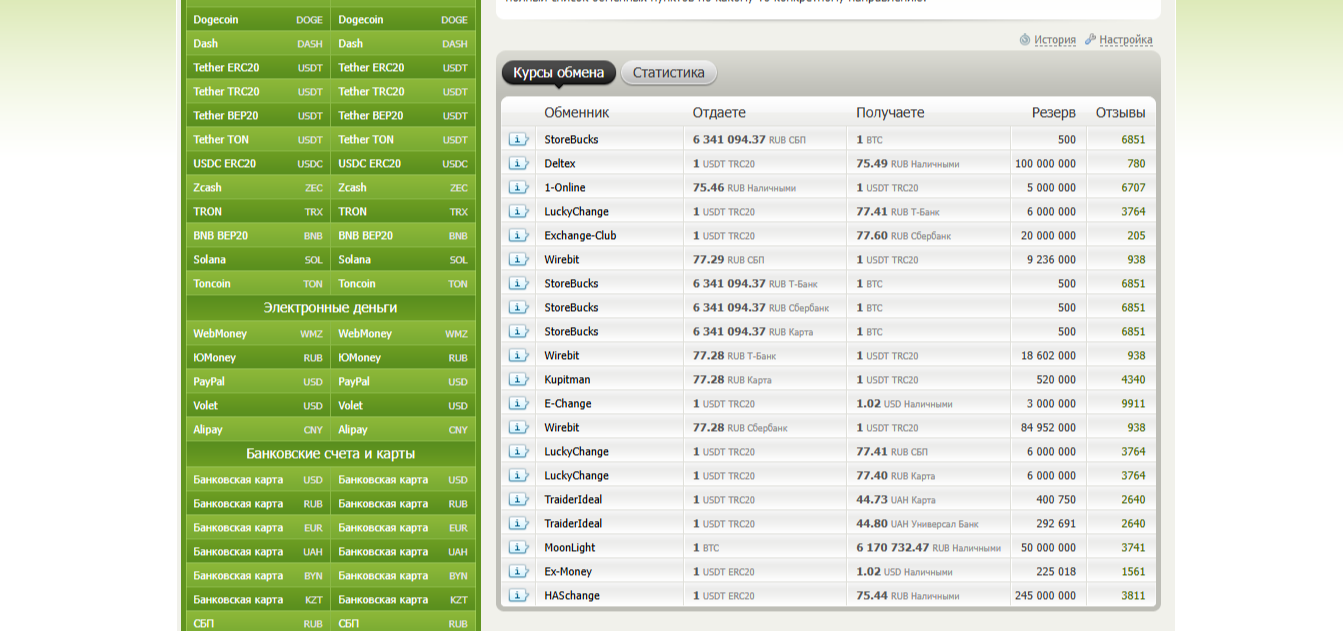Select Банковская карта KZT in the right column
This screenshot has height=631, width=1343.
[x=403, y=599]
